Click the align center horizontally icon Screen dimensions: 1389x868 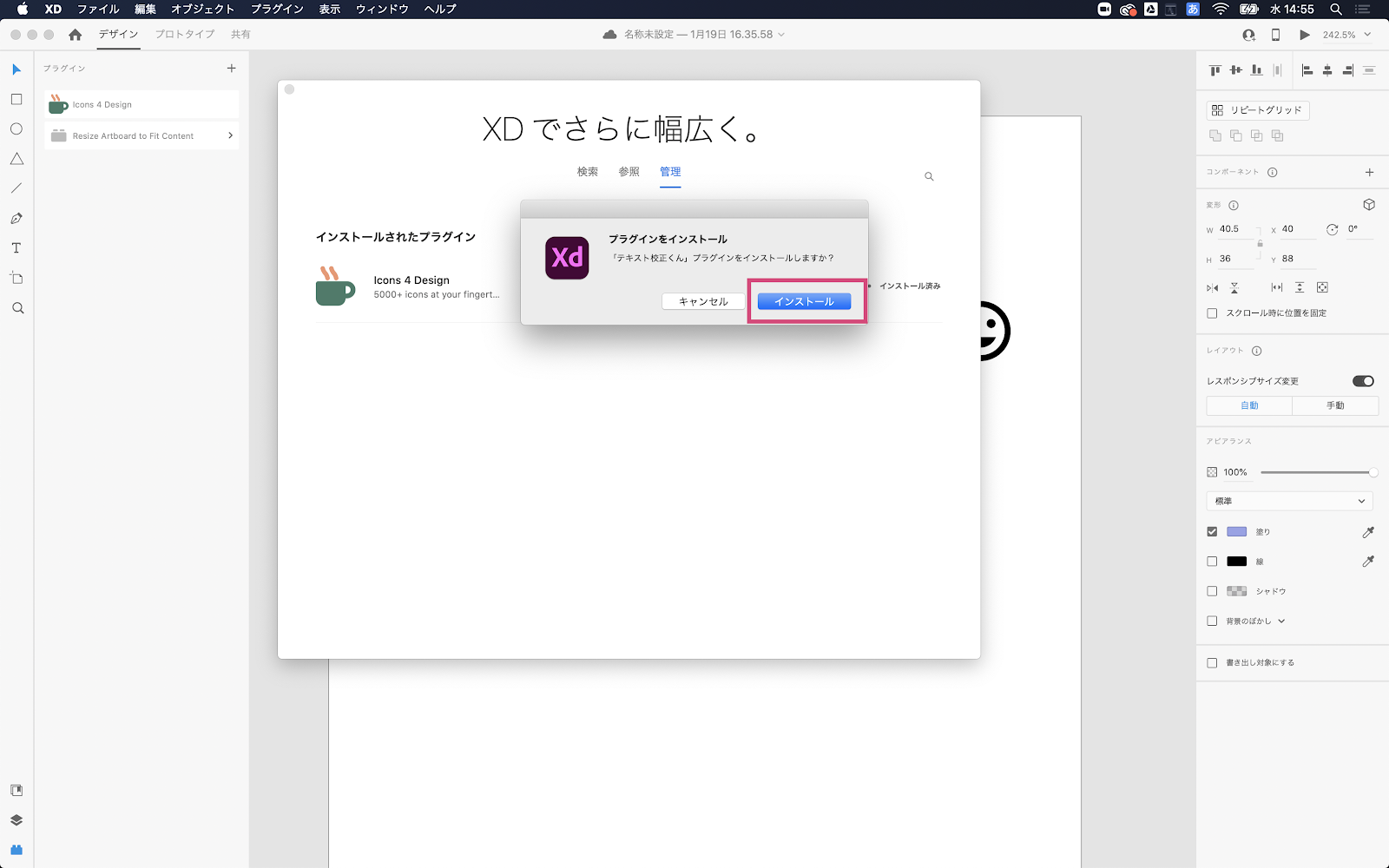coord(1327,70)
